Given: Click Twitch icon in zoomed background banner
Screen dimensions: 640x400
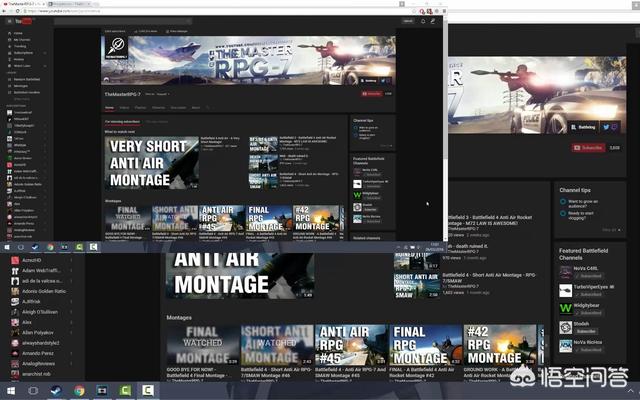Looking at the screenshot, I should point(615,127).
